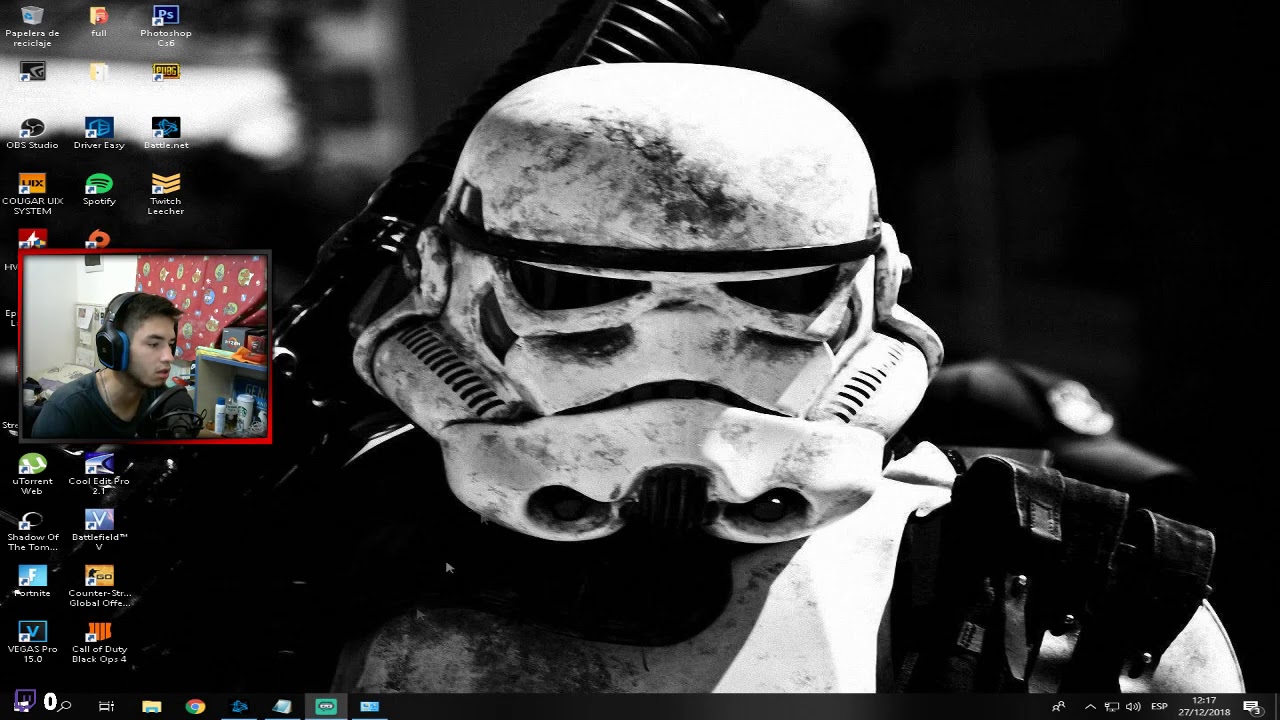The height and width of the screenshot is (720, 1280).
Task: Select the Spotify desktop shortcut
Action: [x=98, y=190]
